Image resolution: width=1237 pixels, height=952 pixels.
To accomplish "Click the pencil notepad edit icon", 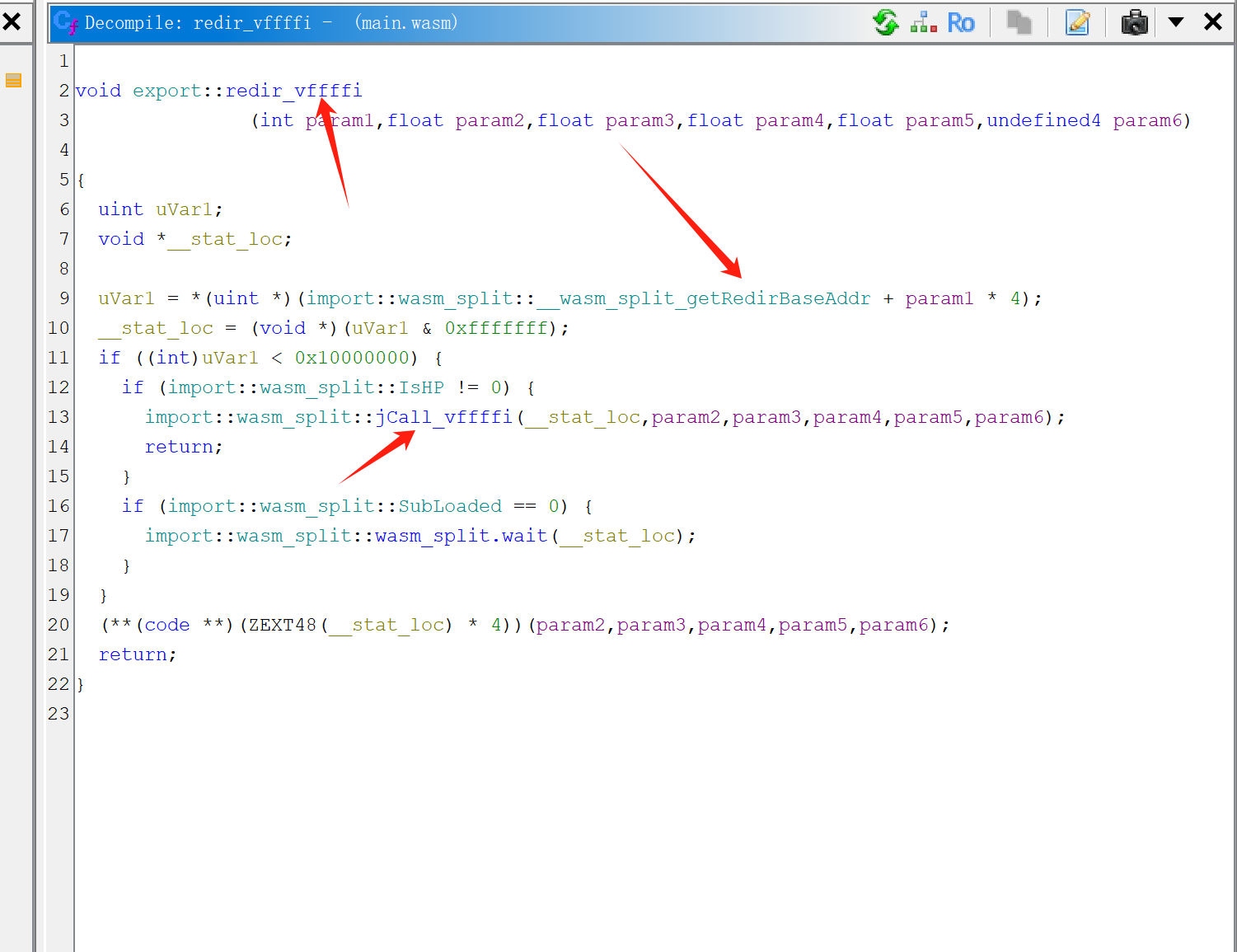I will (1078, 22).
